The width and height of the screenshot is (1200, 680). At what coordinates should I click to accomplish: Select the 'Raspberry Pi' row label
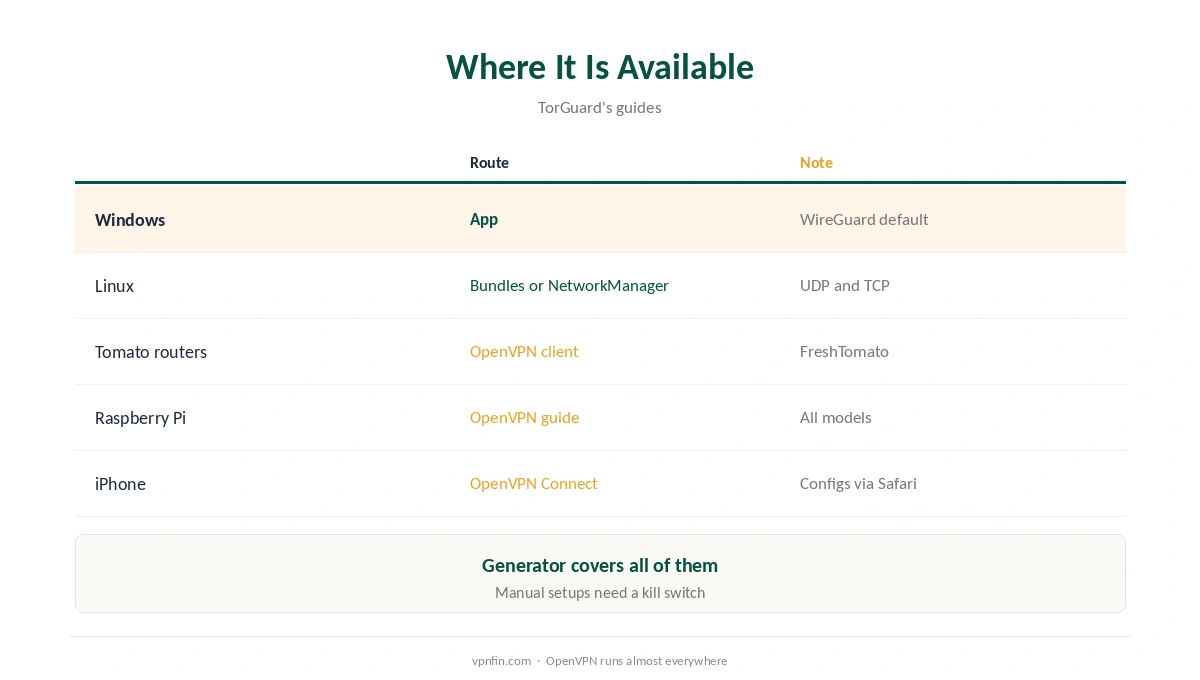140,418
